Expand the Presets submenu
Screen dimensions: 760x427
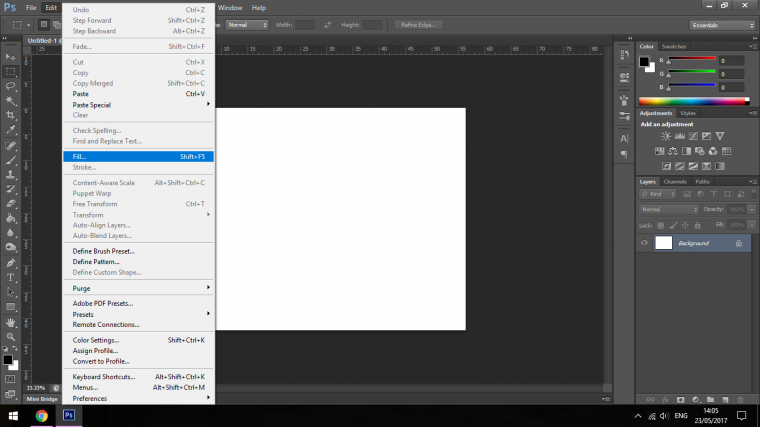click(139, 314)
